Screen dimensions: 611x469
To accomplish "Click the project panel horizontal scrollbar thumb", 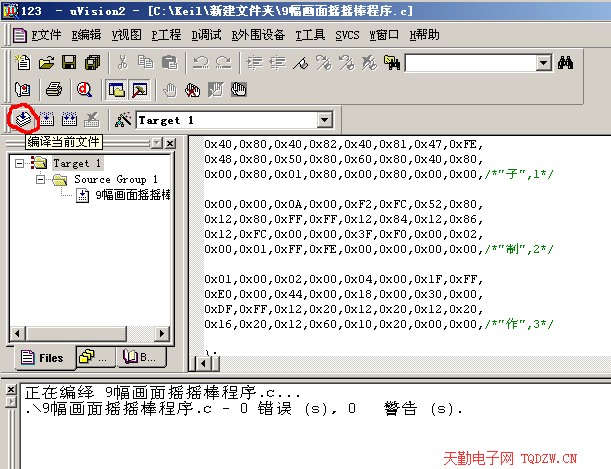I will 76,334.
